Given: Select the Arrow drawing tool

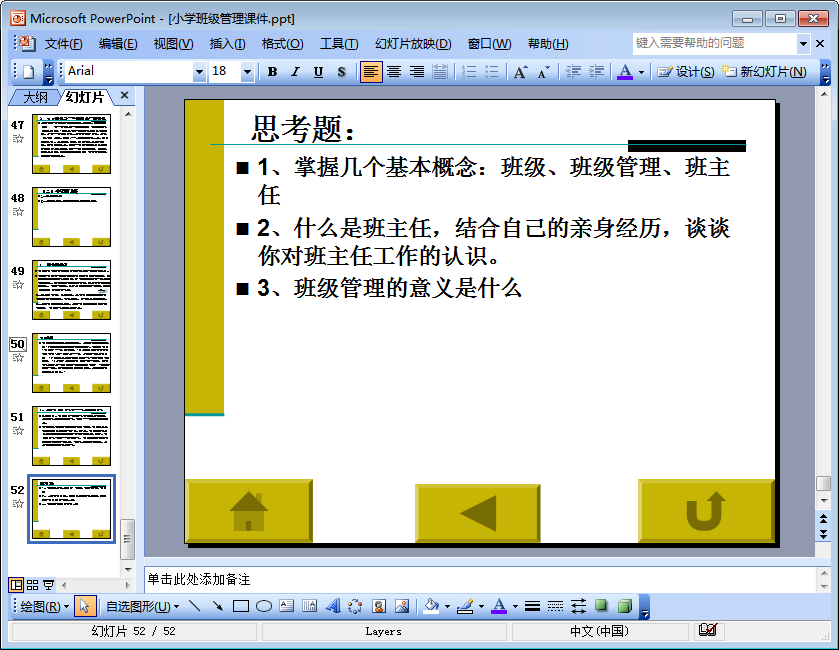Looking at the screenshot, I should point(217,606).
